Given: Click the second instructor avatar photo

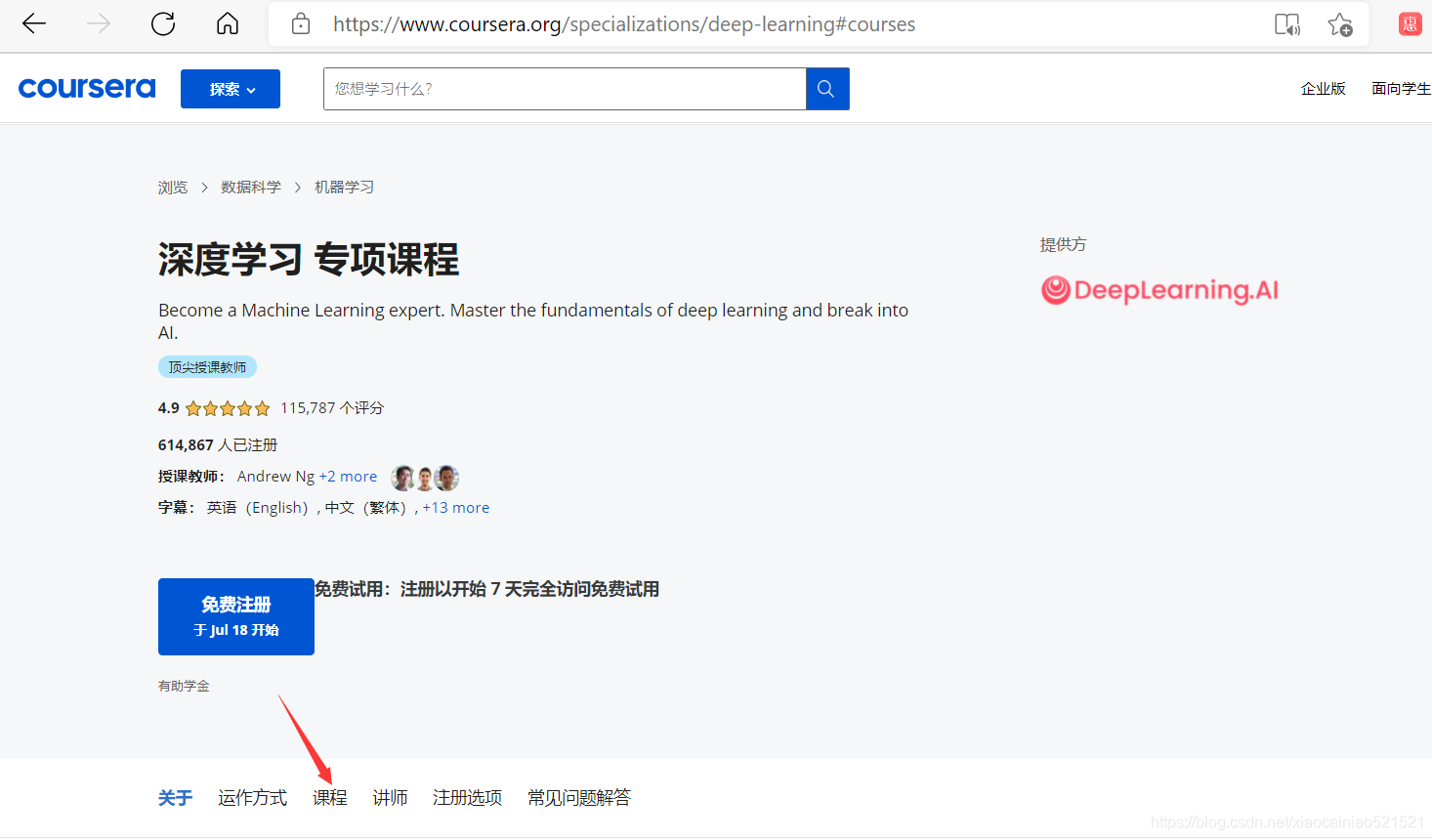Looking at the screenshot, I should (x=425, y=478).
